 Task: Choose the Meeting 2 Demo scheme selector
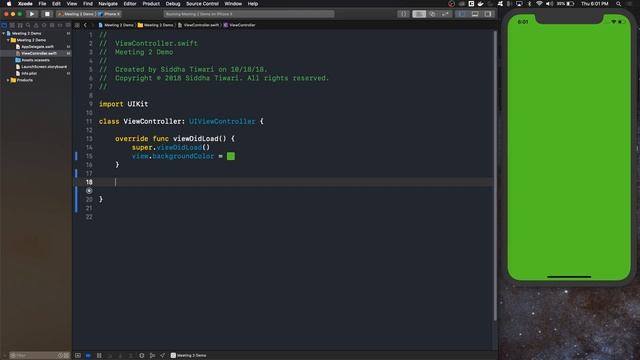(x=76, y=14)
